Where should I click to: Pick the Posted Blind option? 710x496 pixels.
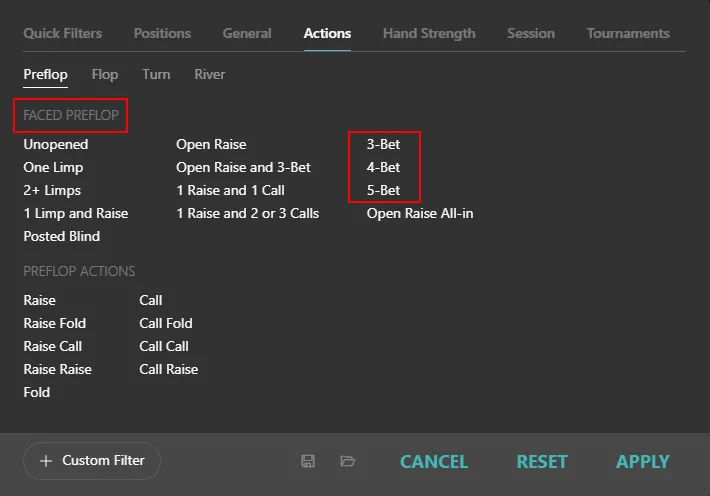(62, 236)
